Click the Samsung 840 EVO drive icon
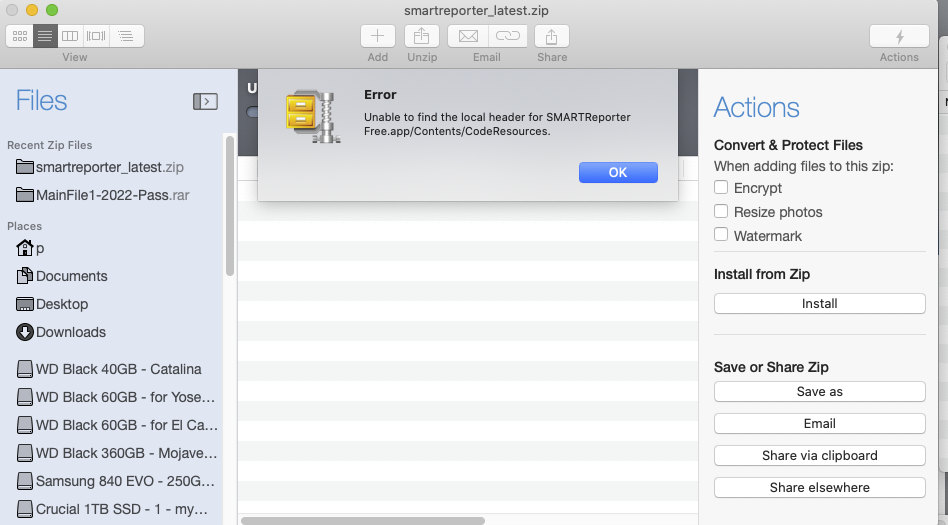 click(25, 481)
